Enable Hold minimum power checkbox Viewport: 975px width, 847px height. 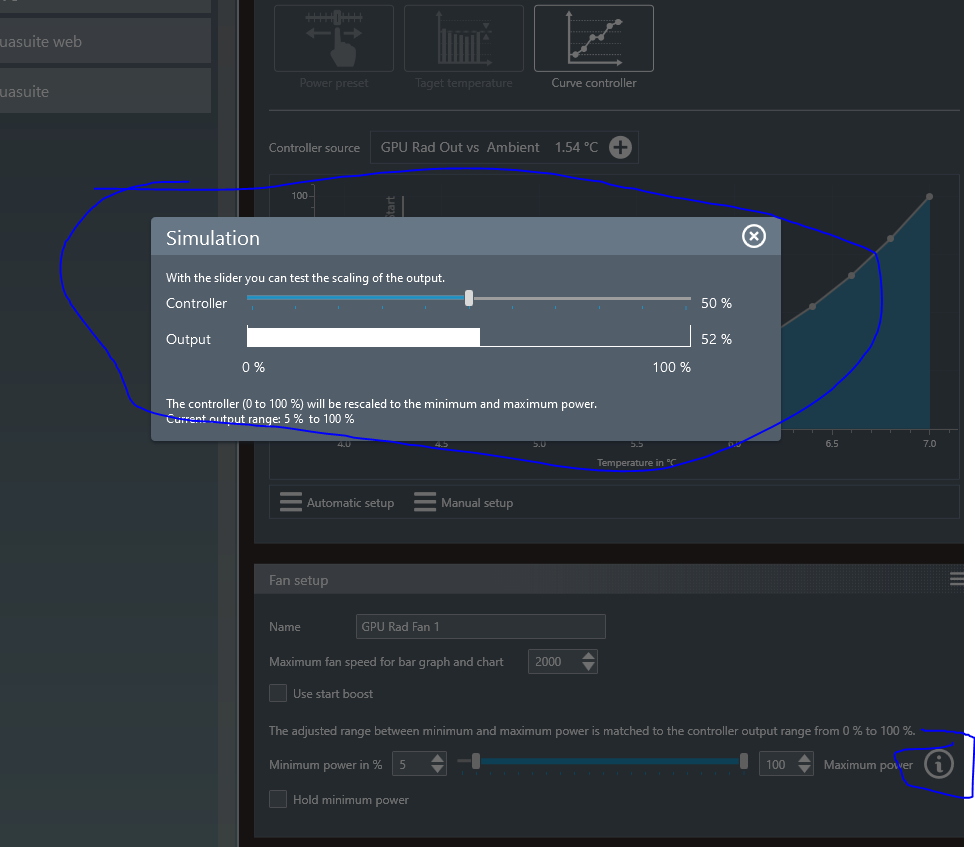pyautogui.click(x=278, y=799)
